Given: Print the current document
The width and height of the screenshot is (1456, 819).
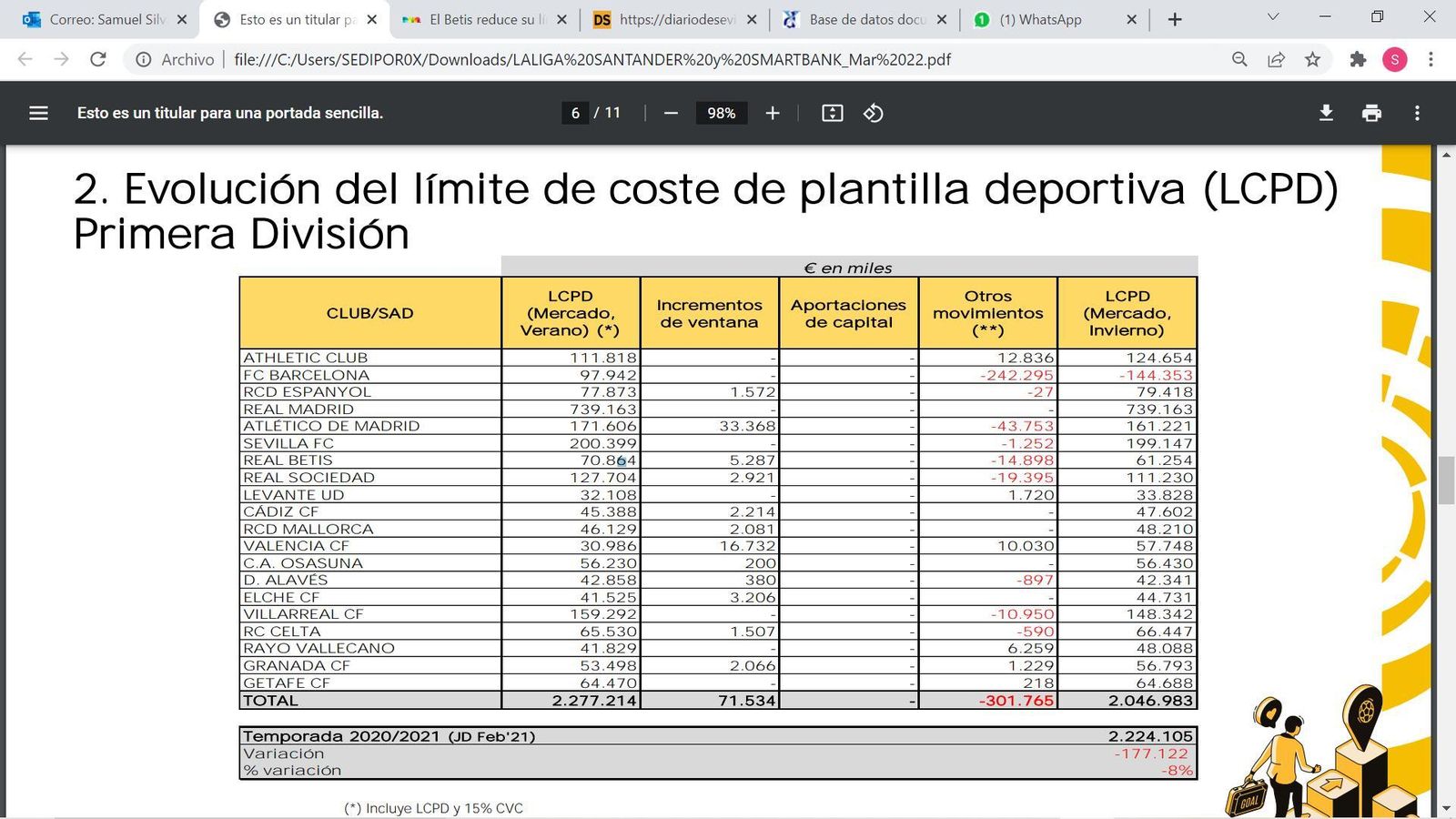Looking at the screenshot, I should point(1371,113).
